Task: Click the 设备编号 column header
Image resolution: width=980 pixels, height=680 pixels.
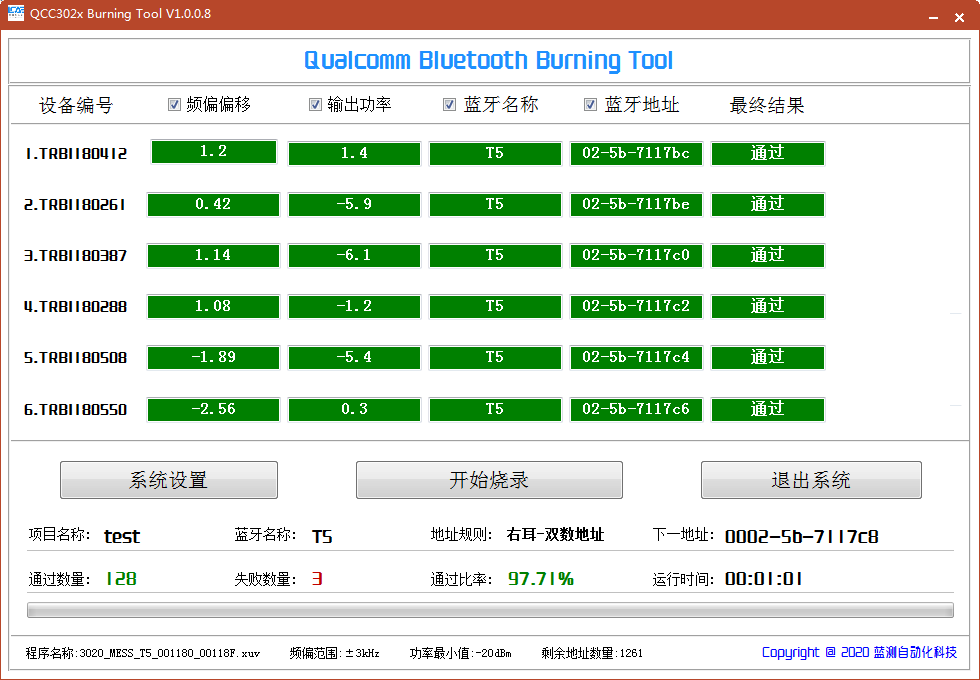Action: 76,105
